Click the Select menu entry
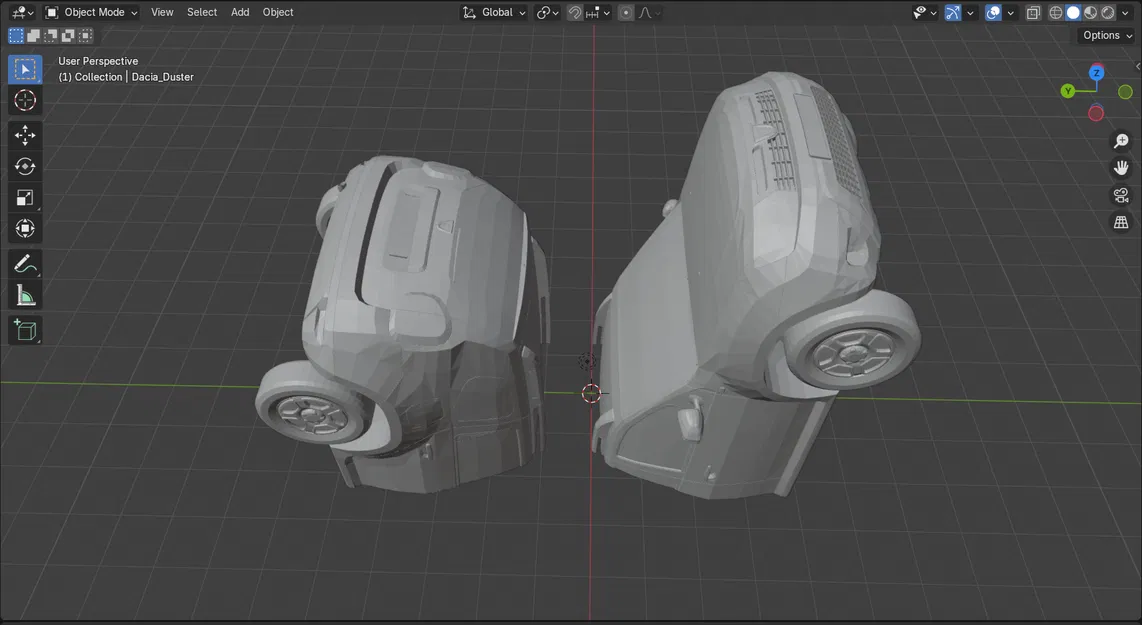 tap(201, 12)
